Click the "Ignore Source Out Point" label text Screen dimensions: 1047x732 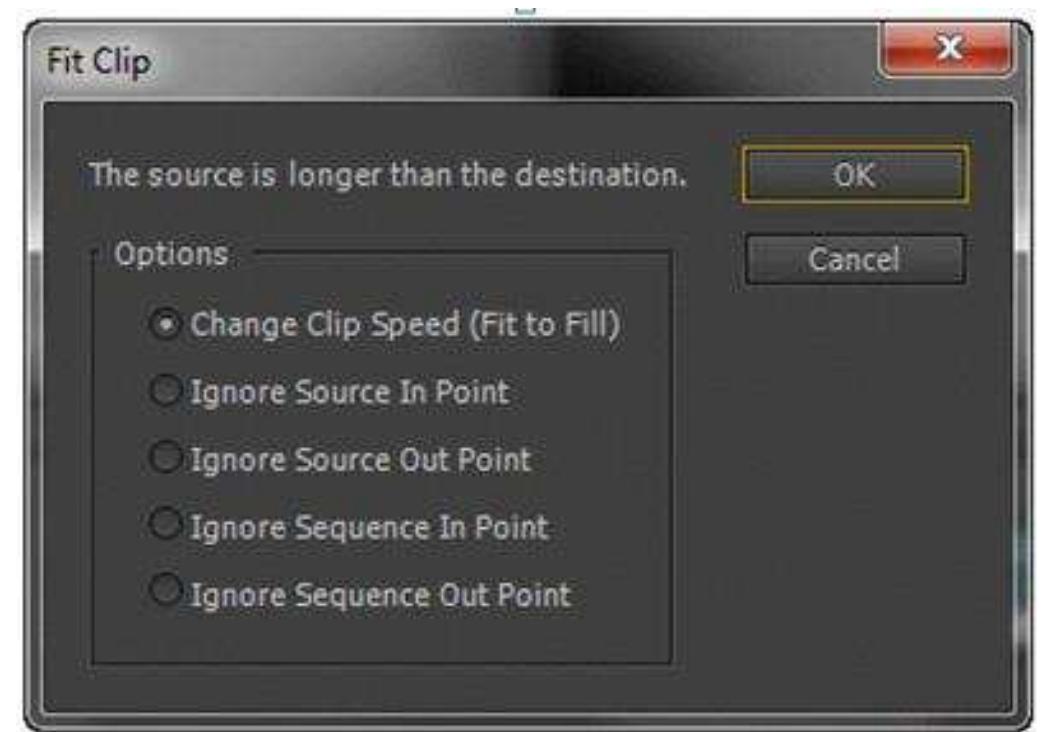[x=361, y=459]
